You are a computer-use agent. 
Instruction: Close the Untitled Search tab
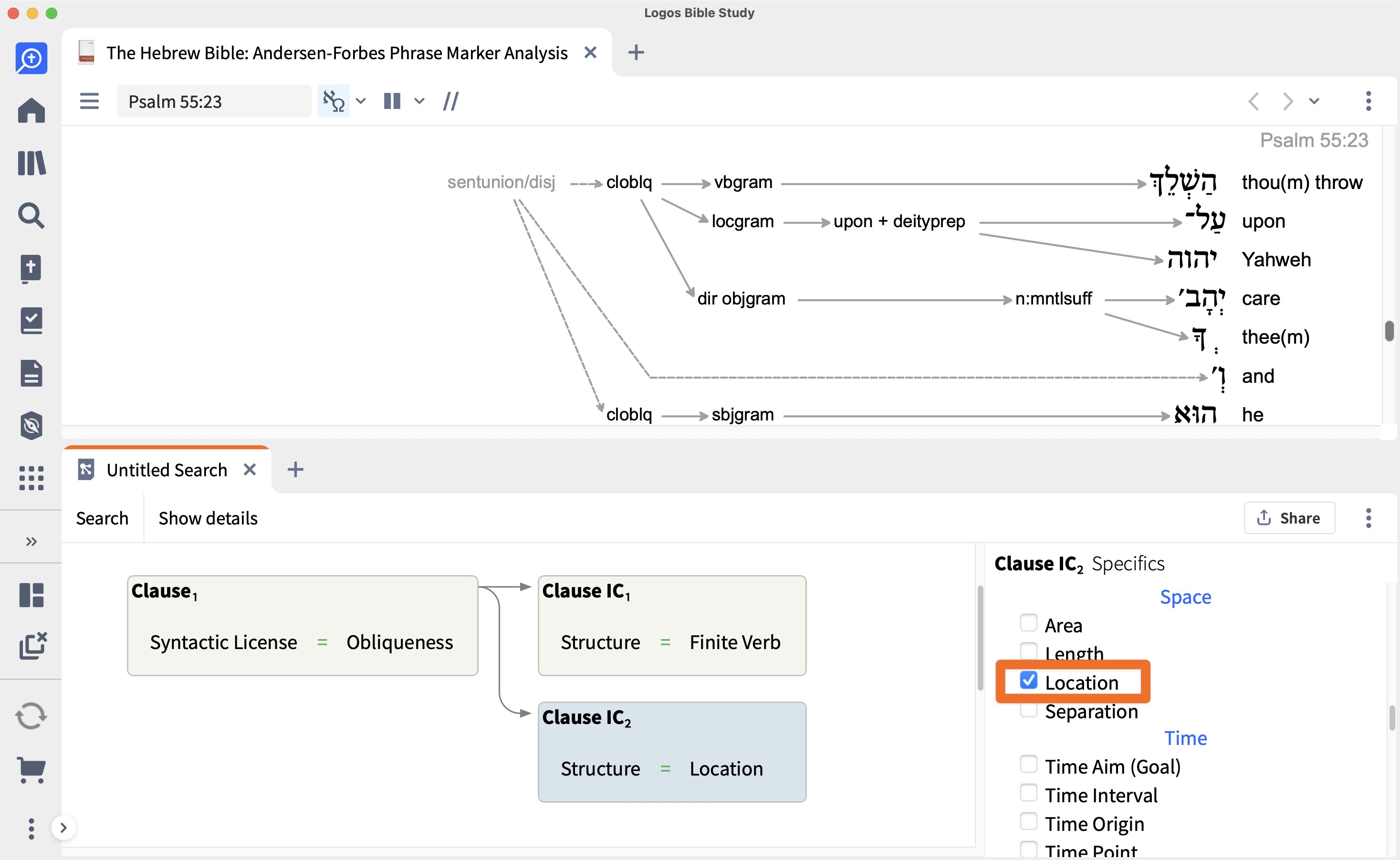250,470
